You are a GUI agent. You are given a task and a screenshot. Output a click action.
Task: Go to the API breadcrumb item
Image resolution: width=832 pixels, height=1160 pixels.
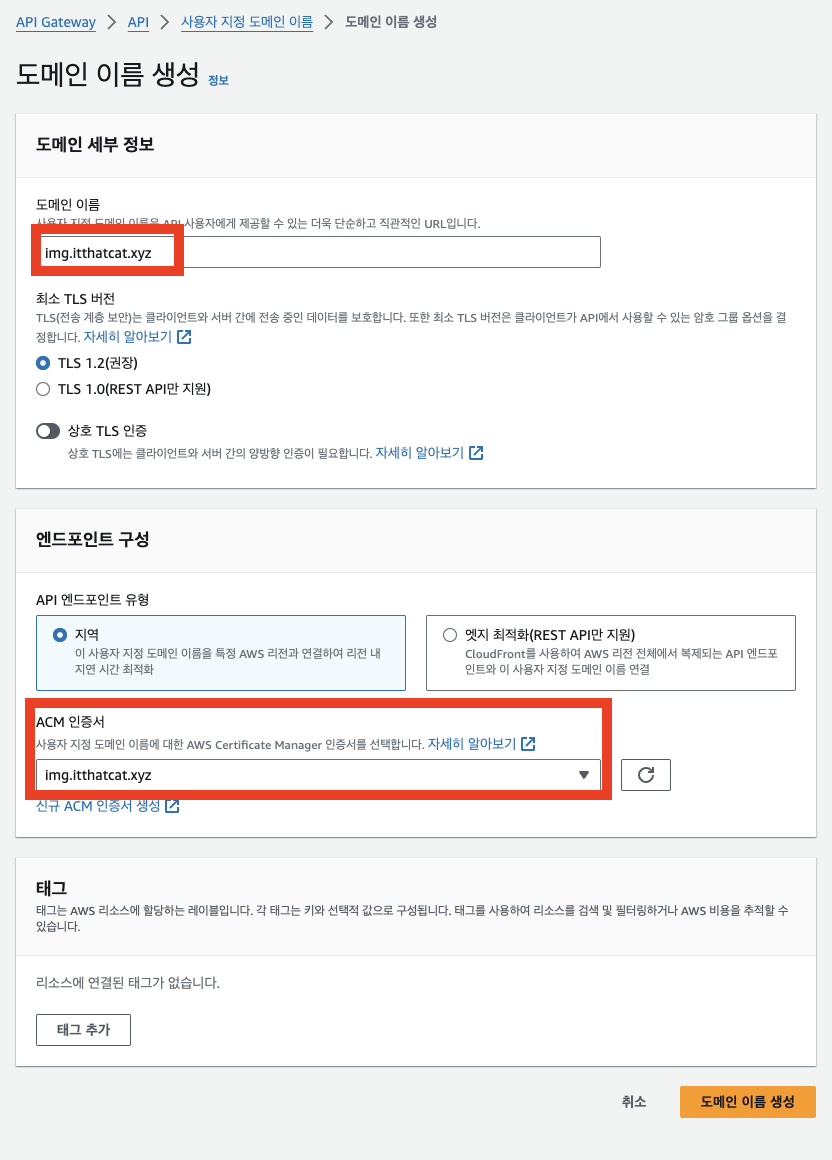click(x=138, y=22)
